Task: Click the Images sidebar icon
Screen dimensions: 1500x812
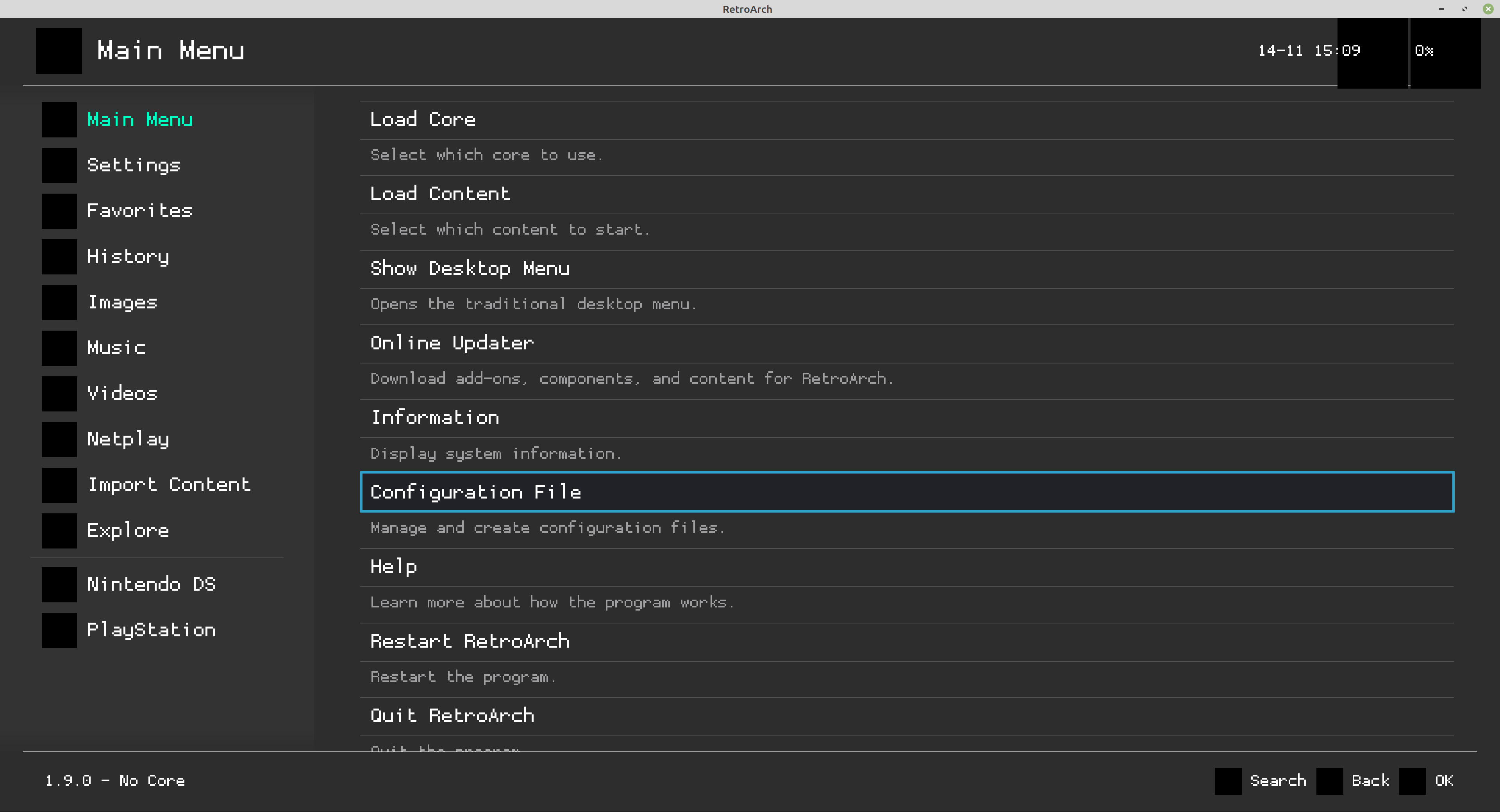Action: [58, 302]
